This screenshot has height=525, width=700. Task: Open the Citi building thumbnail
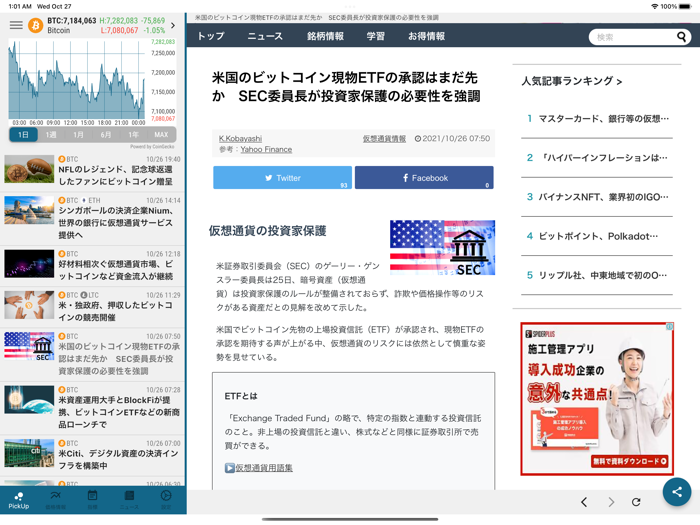[x=29, y=453]
